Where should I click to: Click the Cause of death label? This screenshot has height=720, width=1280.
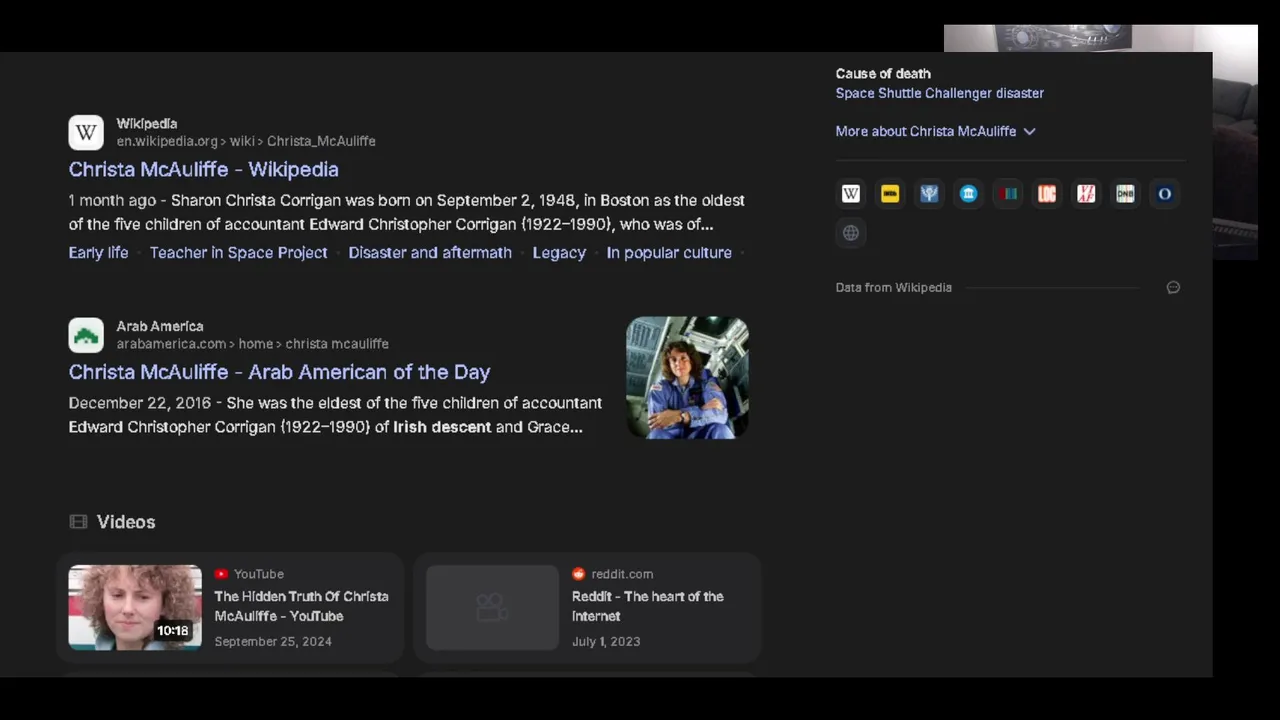(883, 74)
